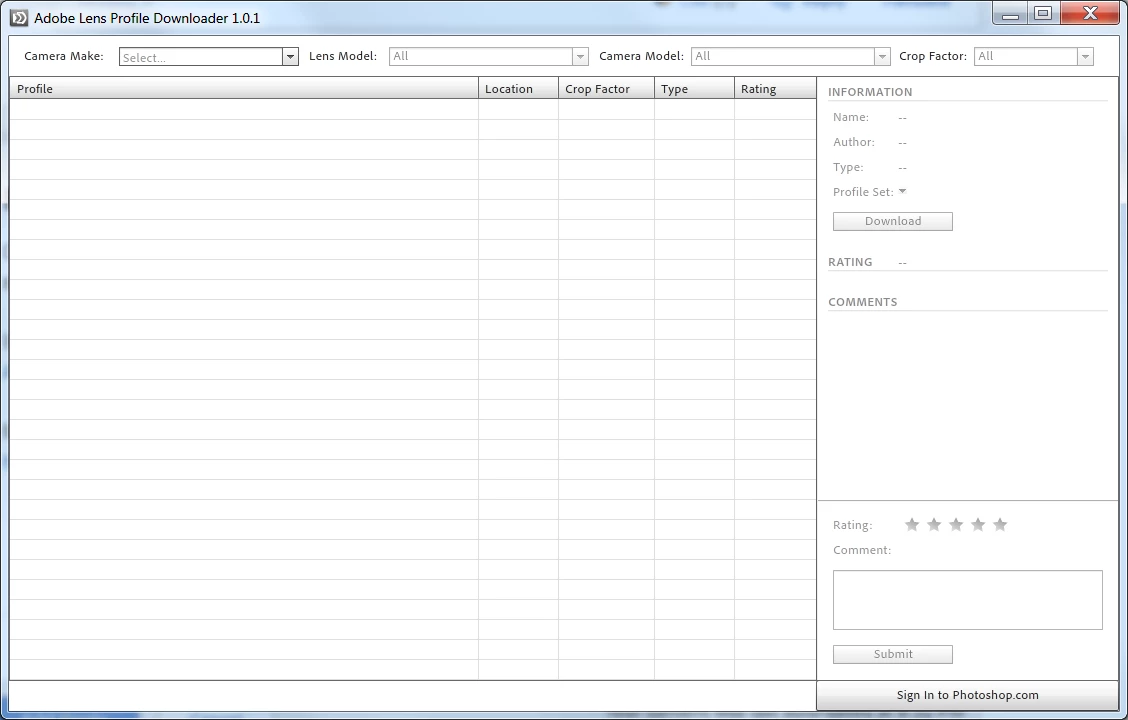Viewport: 1128px width, 720px height.
Task: Sort by the Profile column header
Action: click(x=244, y=88)
